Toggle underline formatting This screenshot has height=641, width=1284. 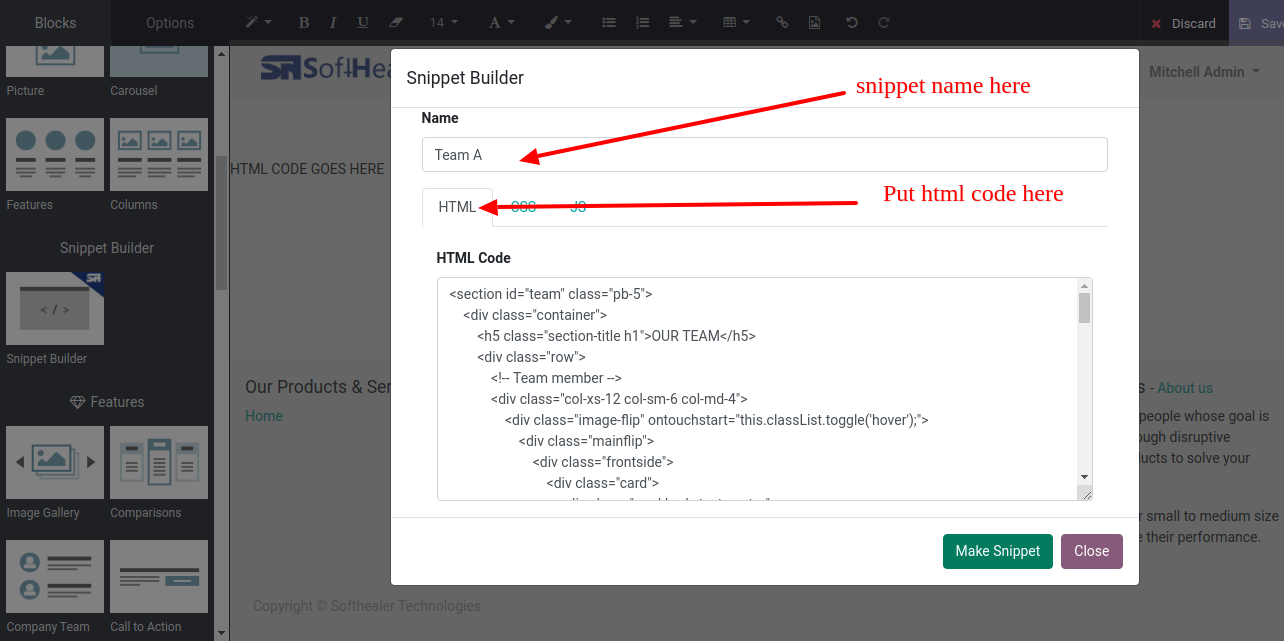[362, 22]
